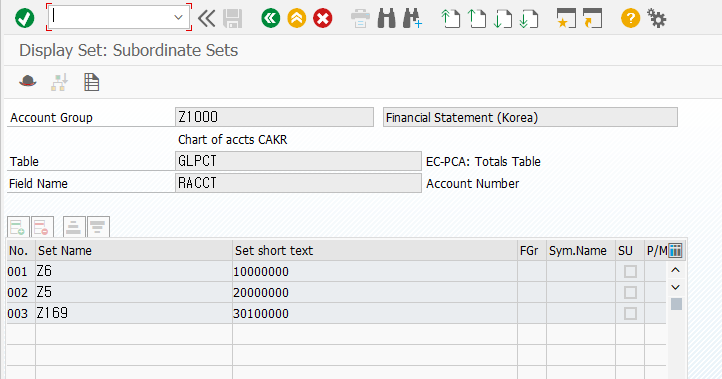Click the move-down sort icon above table
722x379 pixels.
98,227
